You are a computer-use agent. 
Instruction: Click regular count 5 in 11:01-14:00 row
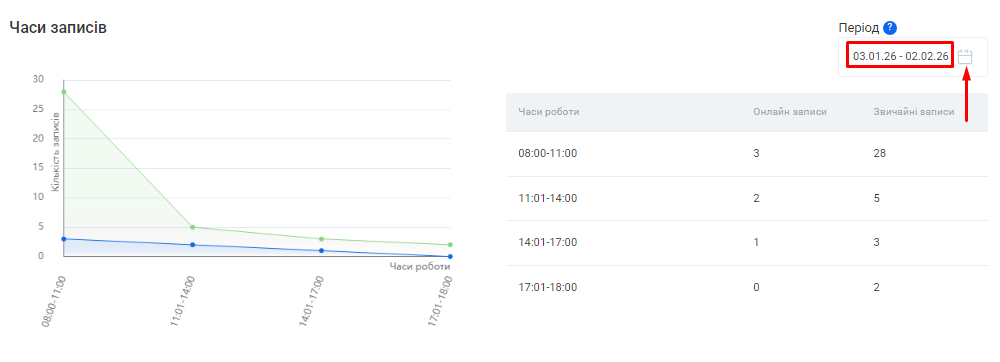876,198
